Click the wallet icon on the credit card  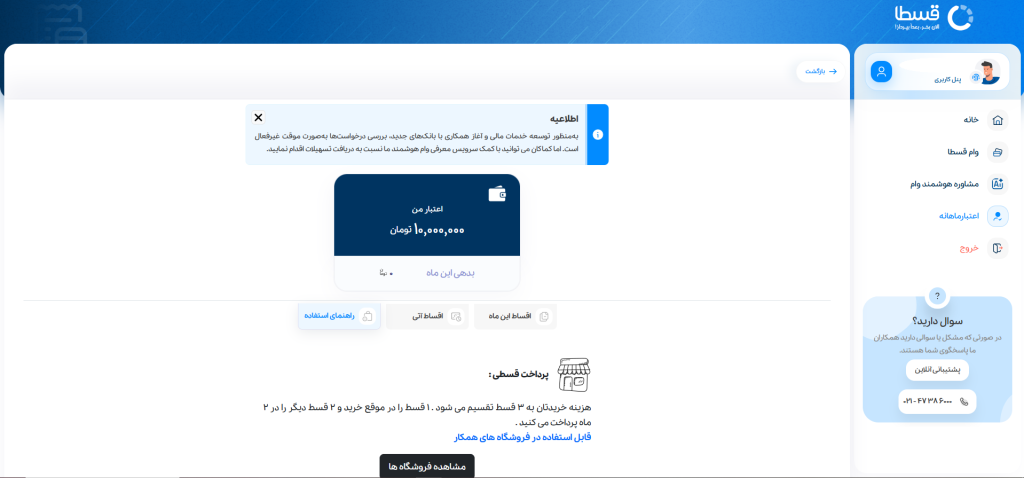pos(497,194)
